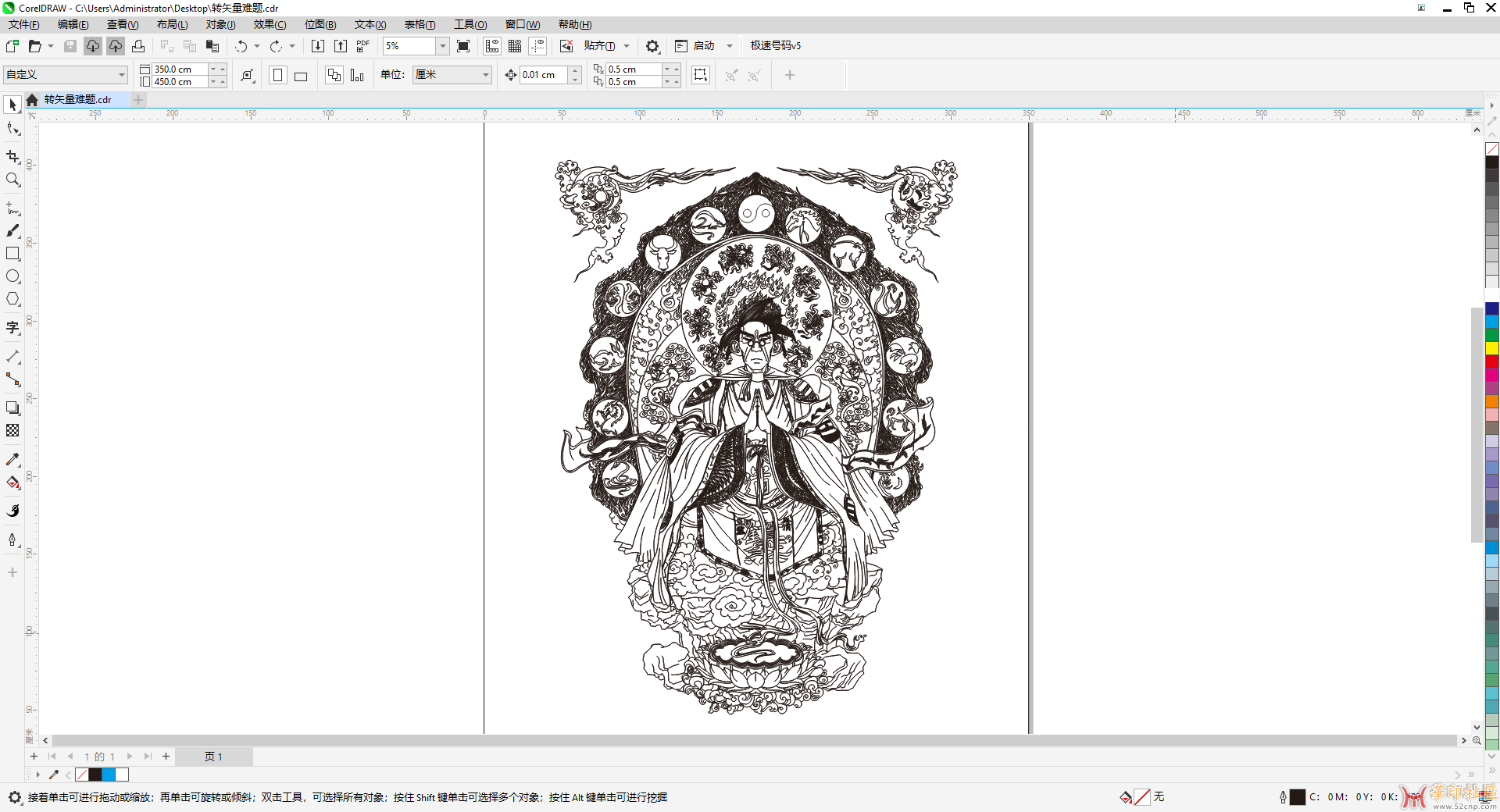
Task: Click nudge distance field 0.01 cm
Action: pyautogui.click(x=545, y=75)
